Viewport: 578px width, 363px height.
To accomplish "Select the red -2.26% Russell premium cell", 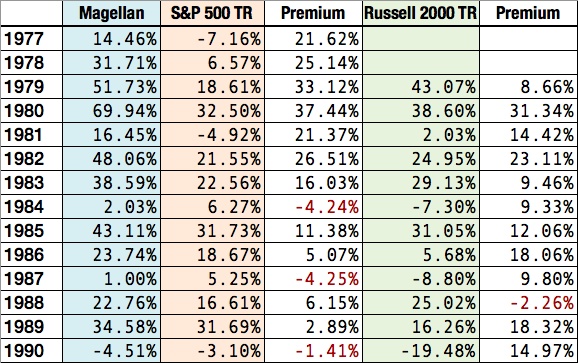I will coord(528,303).
